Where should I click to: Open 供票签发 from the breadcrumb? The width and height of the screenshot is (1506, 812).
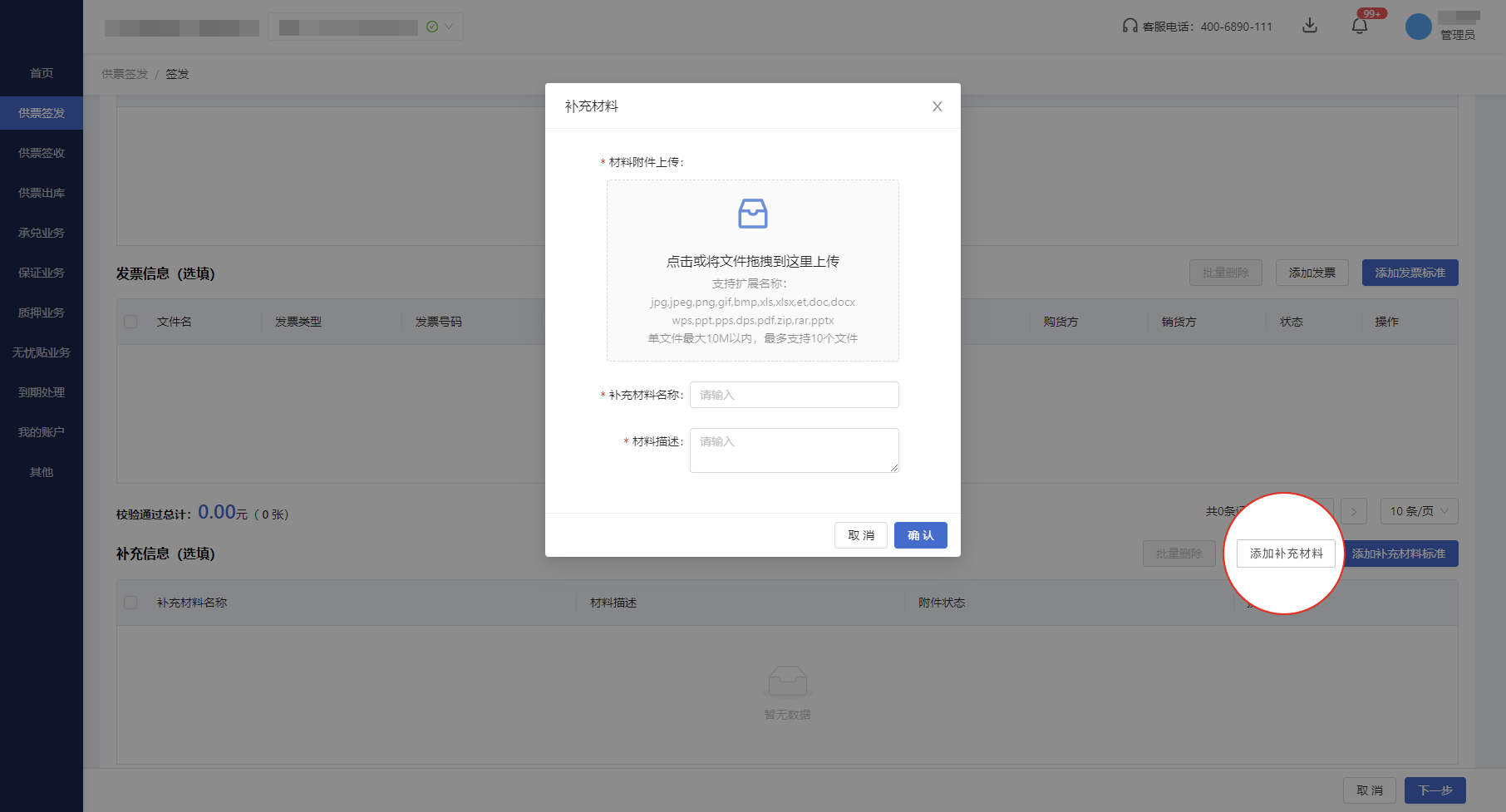coord(123,74)
